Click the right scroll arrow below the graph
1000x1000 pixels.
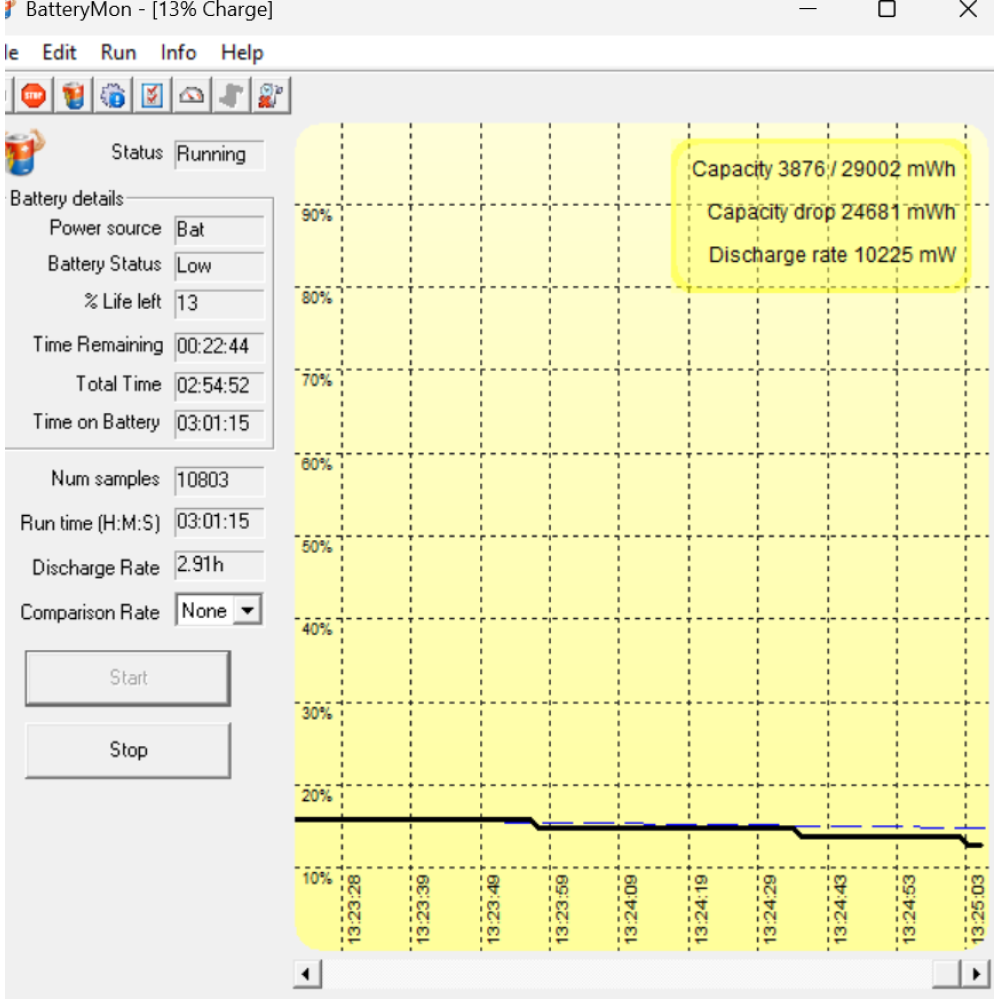coord(974,974)
